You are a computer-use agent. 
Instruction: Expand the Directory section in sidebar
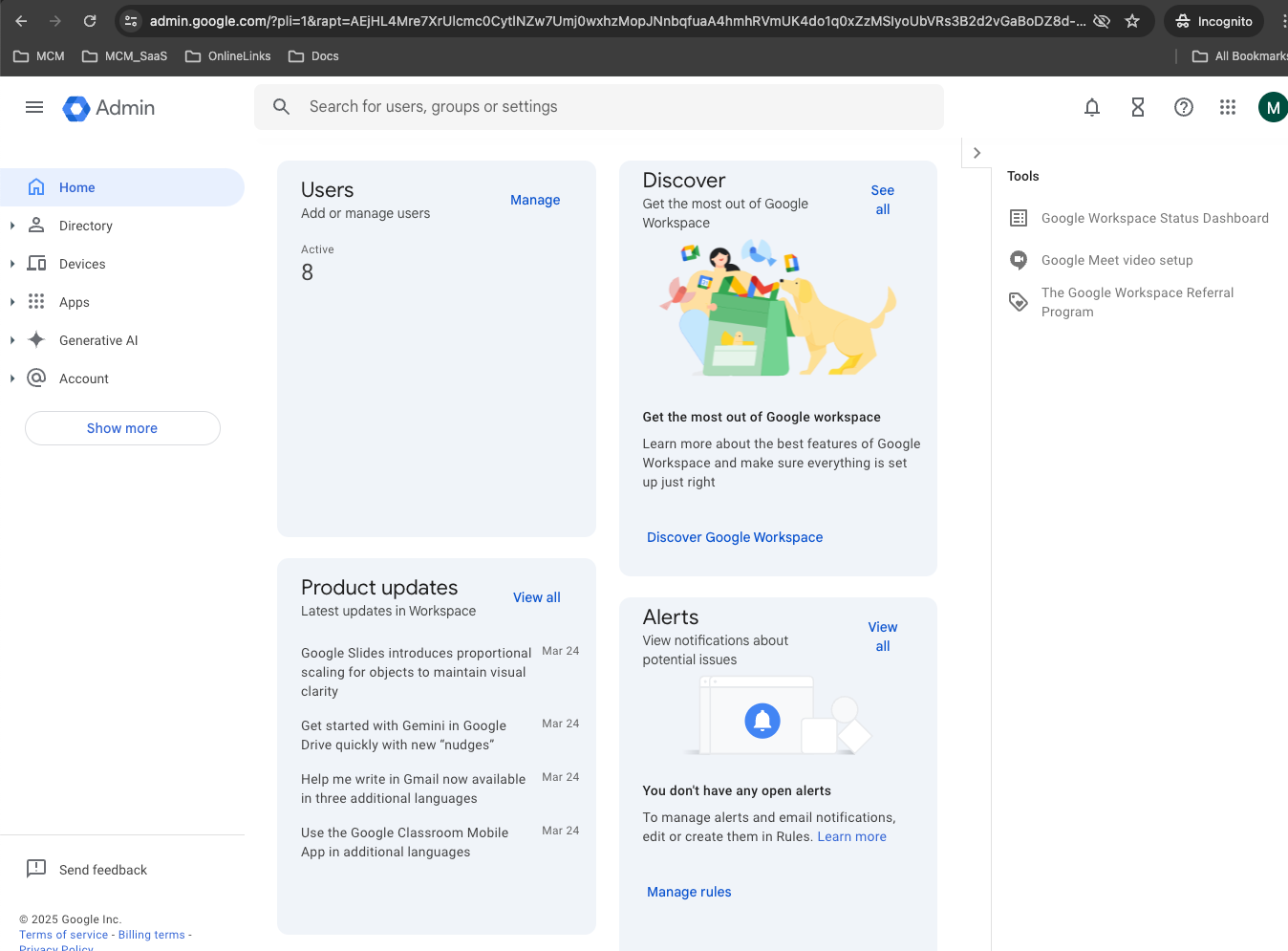coord(12,226)
